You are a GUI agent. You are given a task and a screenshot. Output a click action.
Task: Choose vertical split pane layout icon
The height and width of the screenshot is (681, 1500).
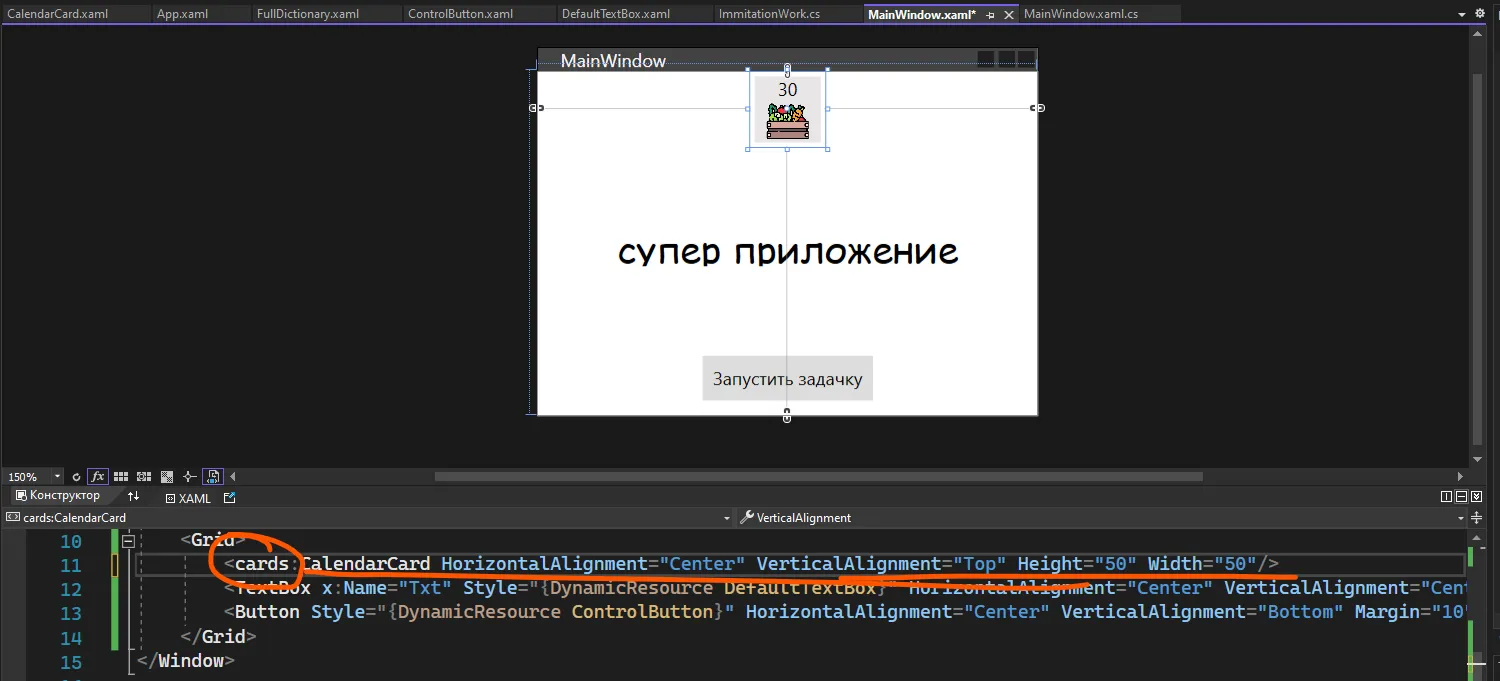coord(1446,497)
